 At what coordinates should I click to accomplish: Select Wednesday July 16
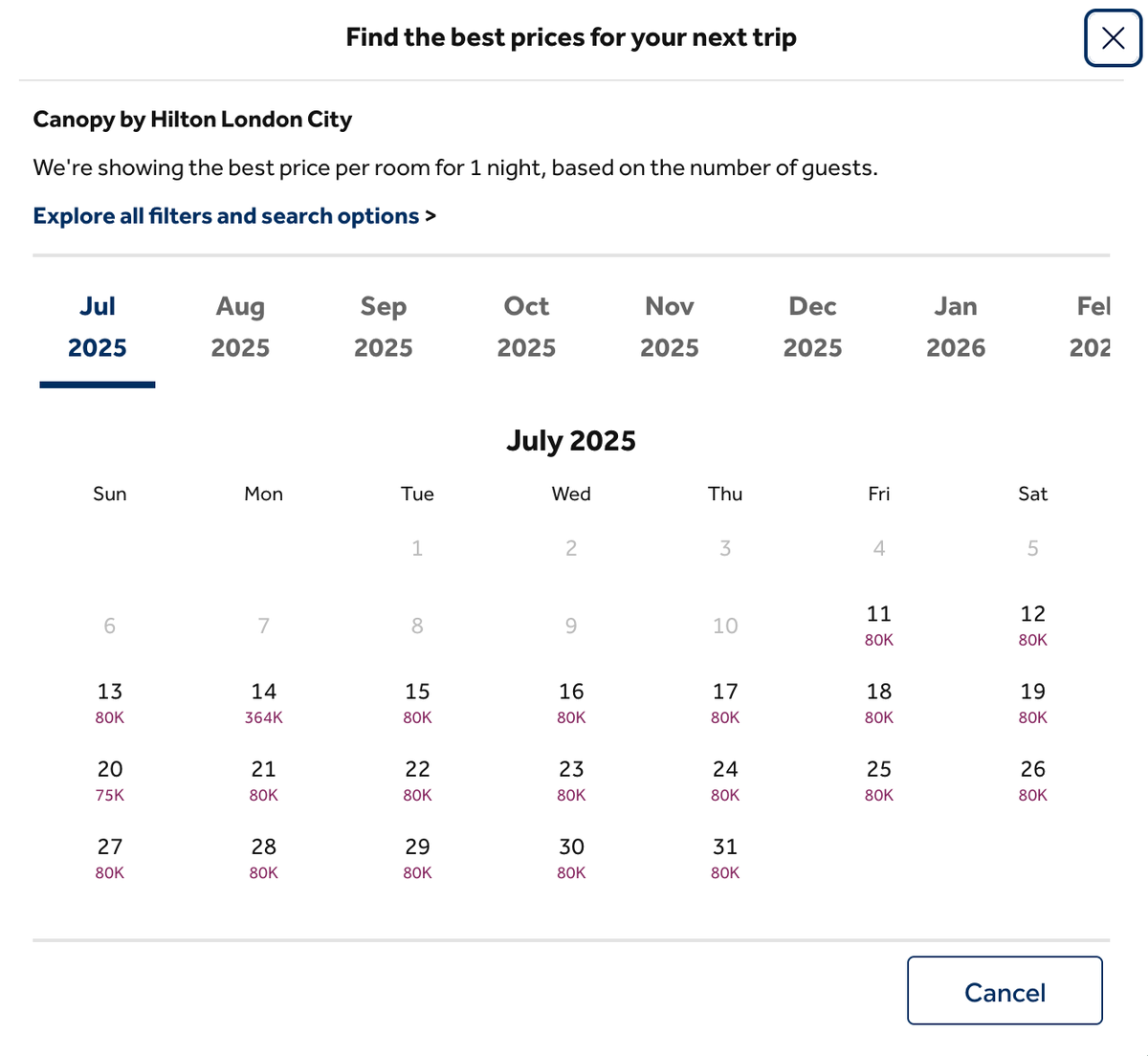(571, 702)
